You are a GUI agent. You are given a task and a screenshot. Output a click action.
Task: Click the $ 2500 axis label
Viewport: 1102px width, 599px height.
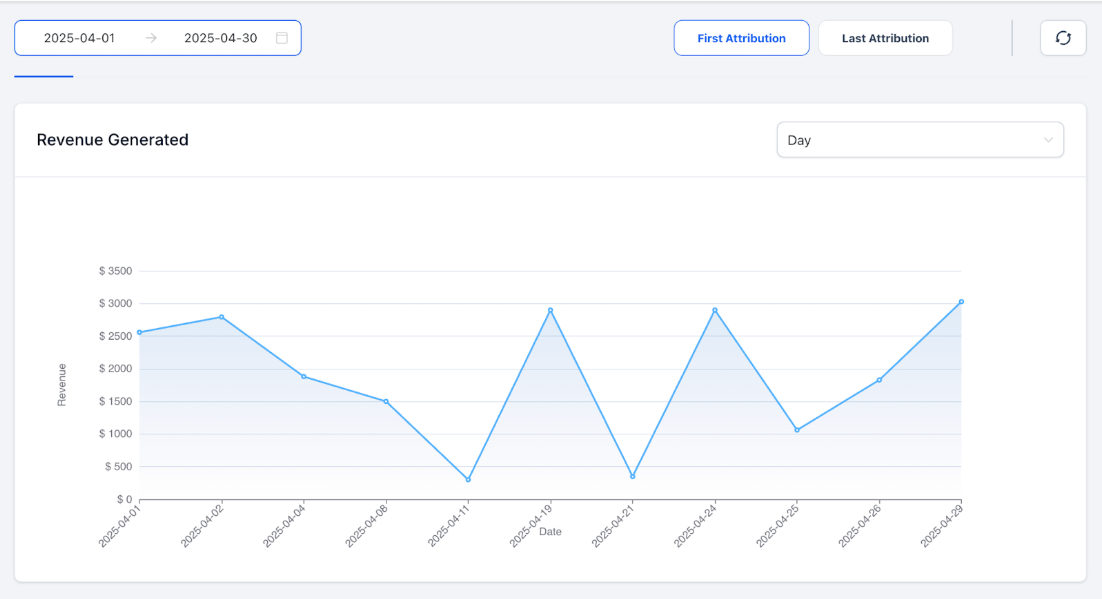click(x=115, y=336)
